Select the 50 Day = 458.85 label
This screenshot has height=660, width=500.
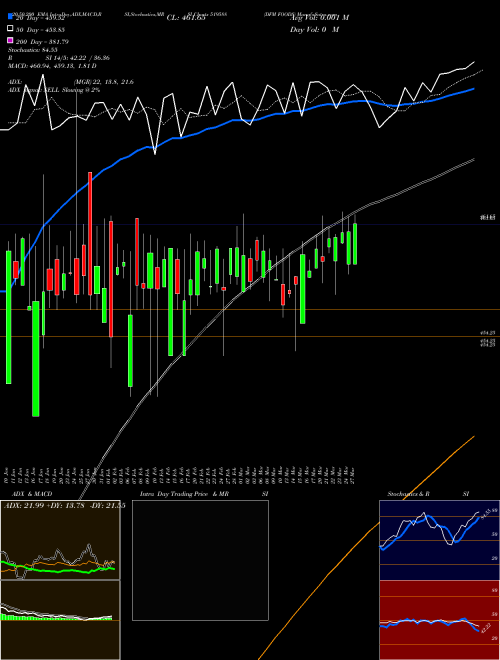[40, 30]
